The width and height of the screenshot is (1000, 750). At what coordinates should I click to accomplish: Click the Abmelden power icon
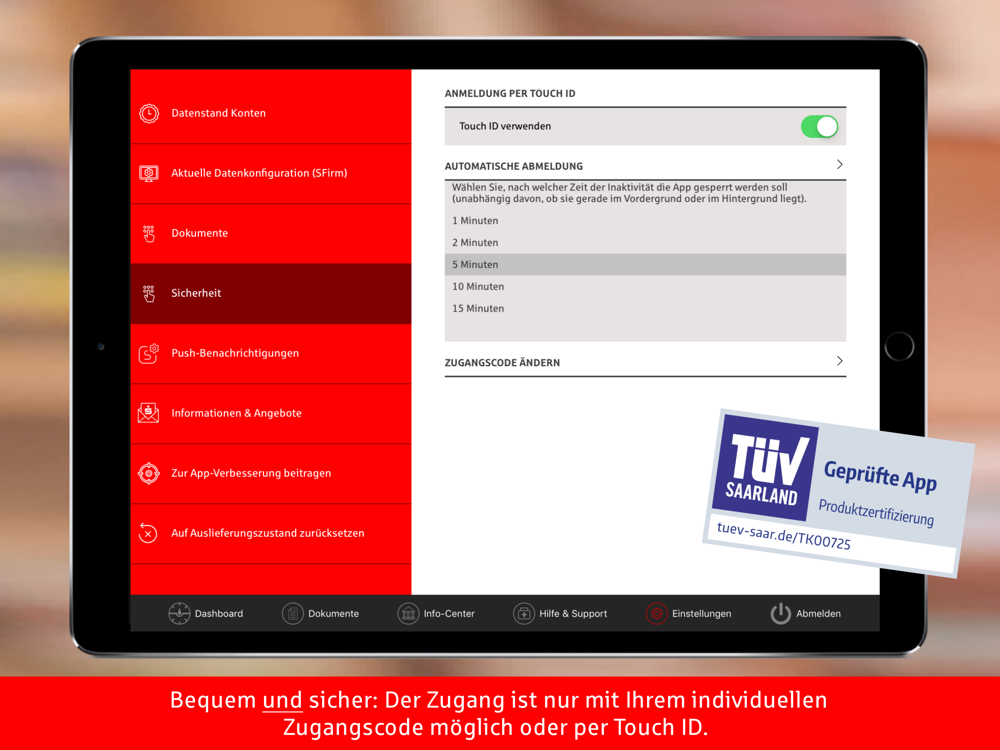(781, 614)
